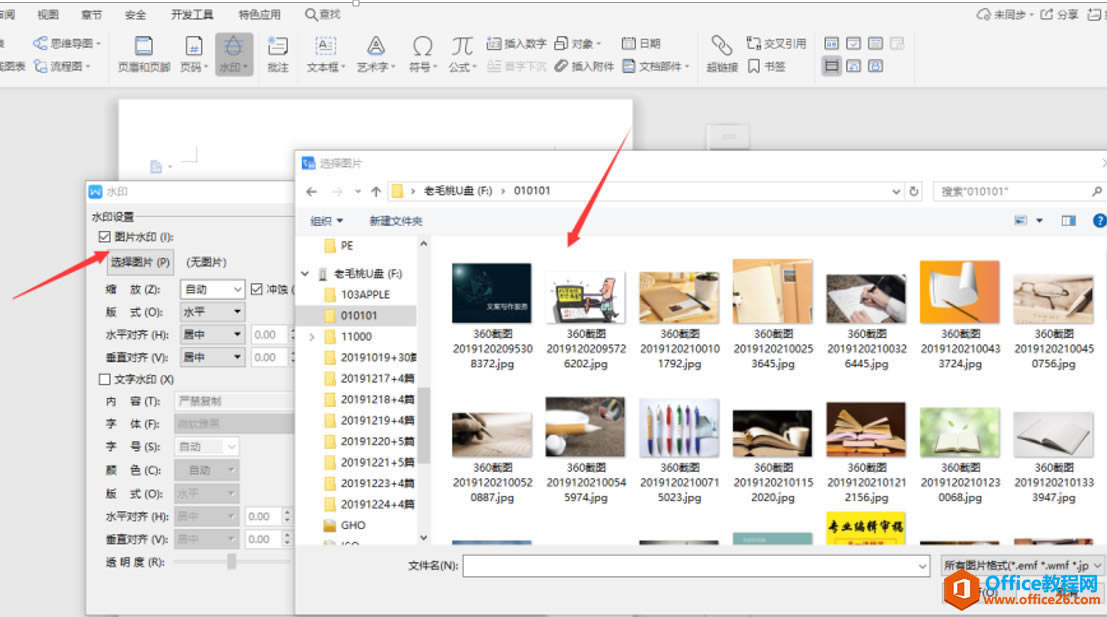Select image 360截图20191202095308372.jpg
Viewport: 1107px width, 617px height.
pyautogui.click(x=492, y=316)
